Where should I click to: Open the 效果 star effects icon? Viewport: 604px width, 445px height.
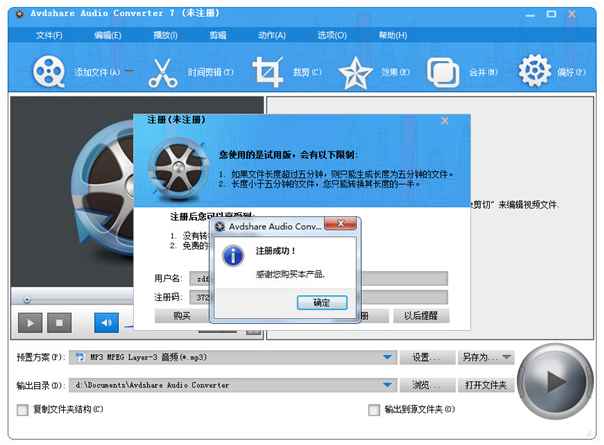click(355, 72)
